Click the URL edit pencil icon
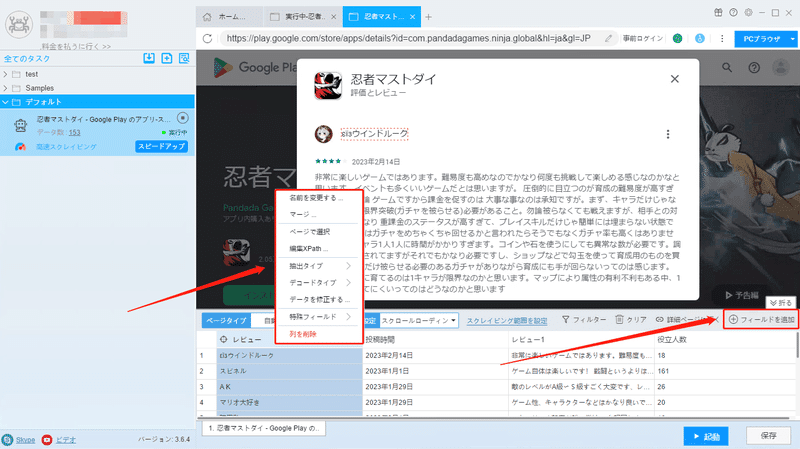The height and width of the screenshot is (449, 800). [x=609, y=38]
